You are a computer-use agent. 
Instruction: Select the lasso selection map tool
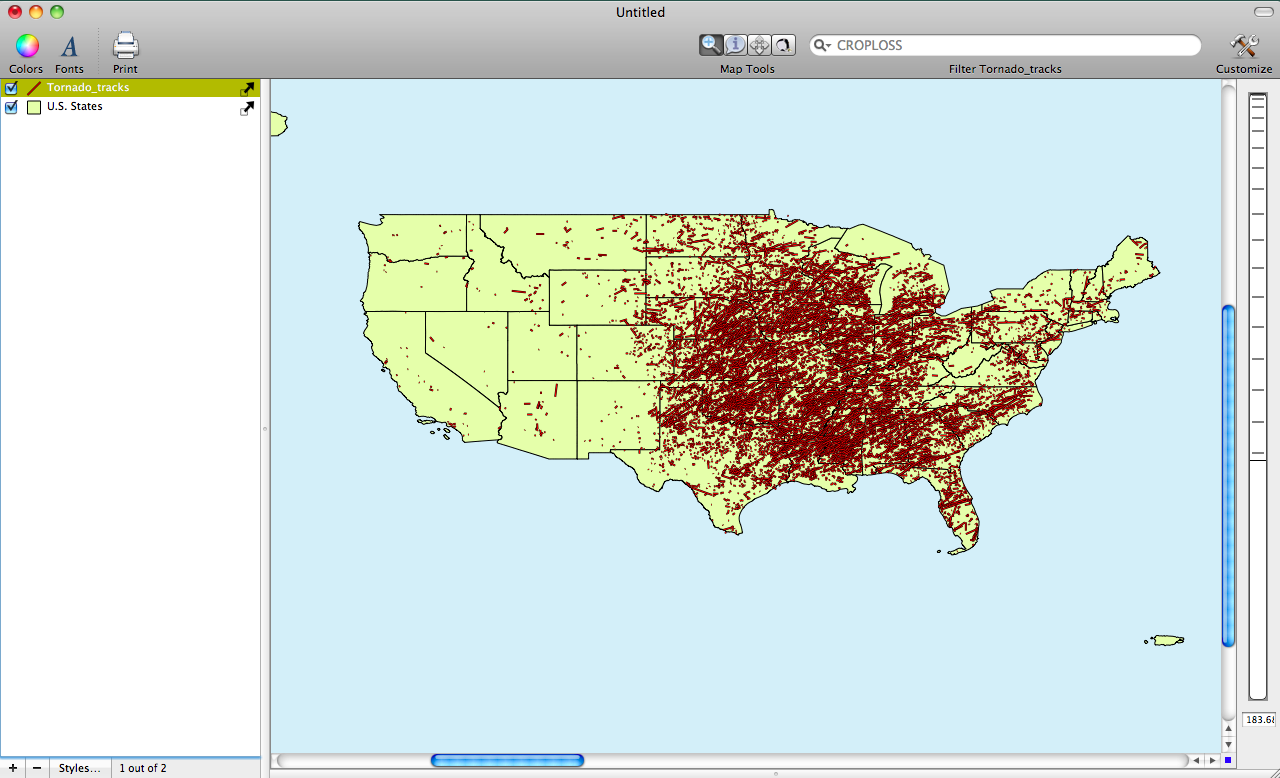click(x=783, y=45)
